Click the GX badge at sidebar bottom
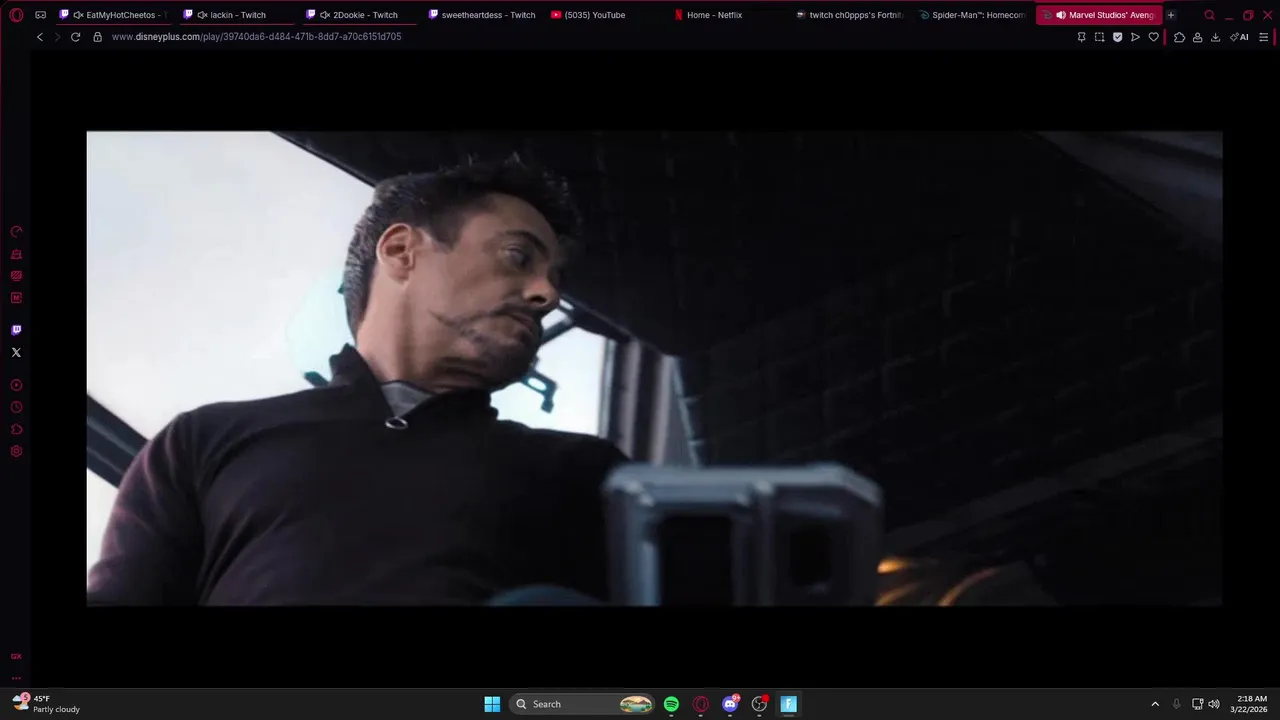1280x720 pixels. pos(16,656)
